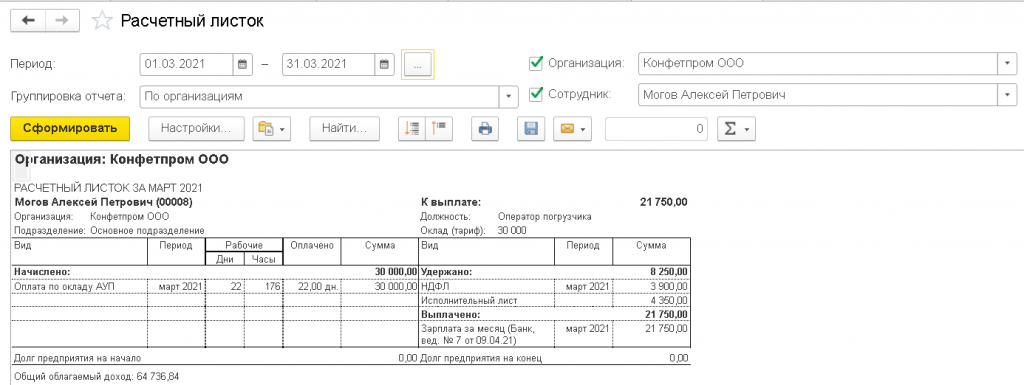Open calendar for start date 01.03.2021

[242, 65]
